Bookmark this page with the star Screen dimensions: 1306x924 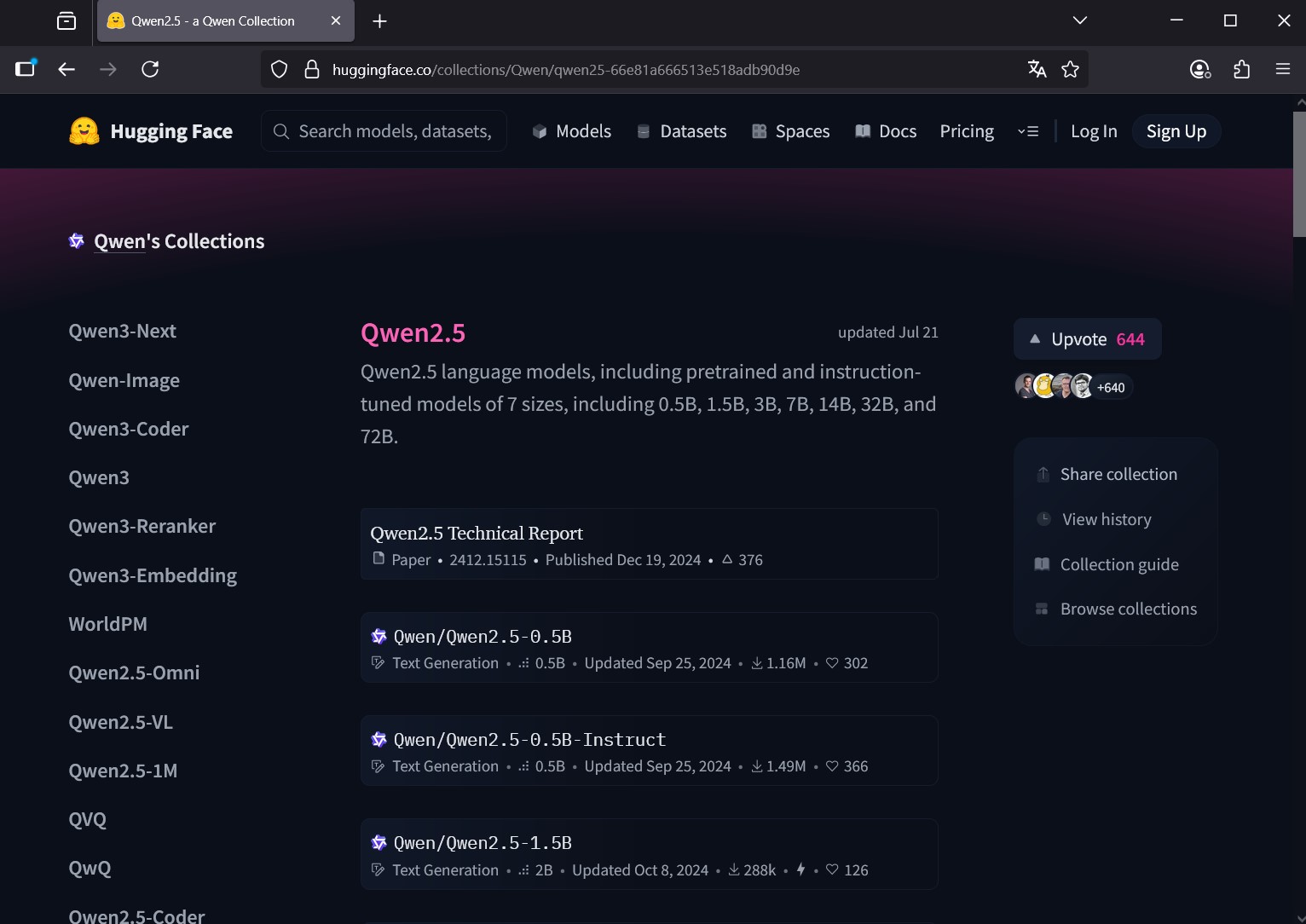(1071, 70)
